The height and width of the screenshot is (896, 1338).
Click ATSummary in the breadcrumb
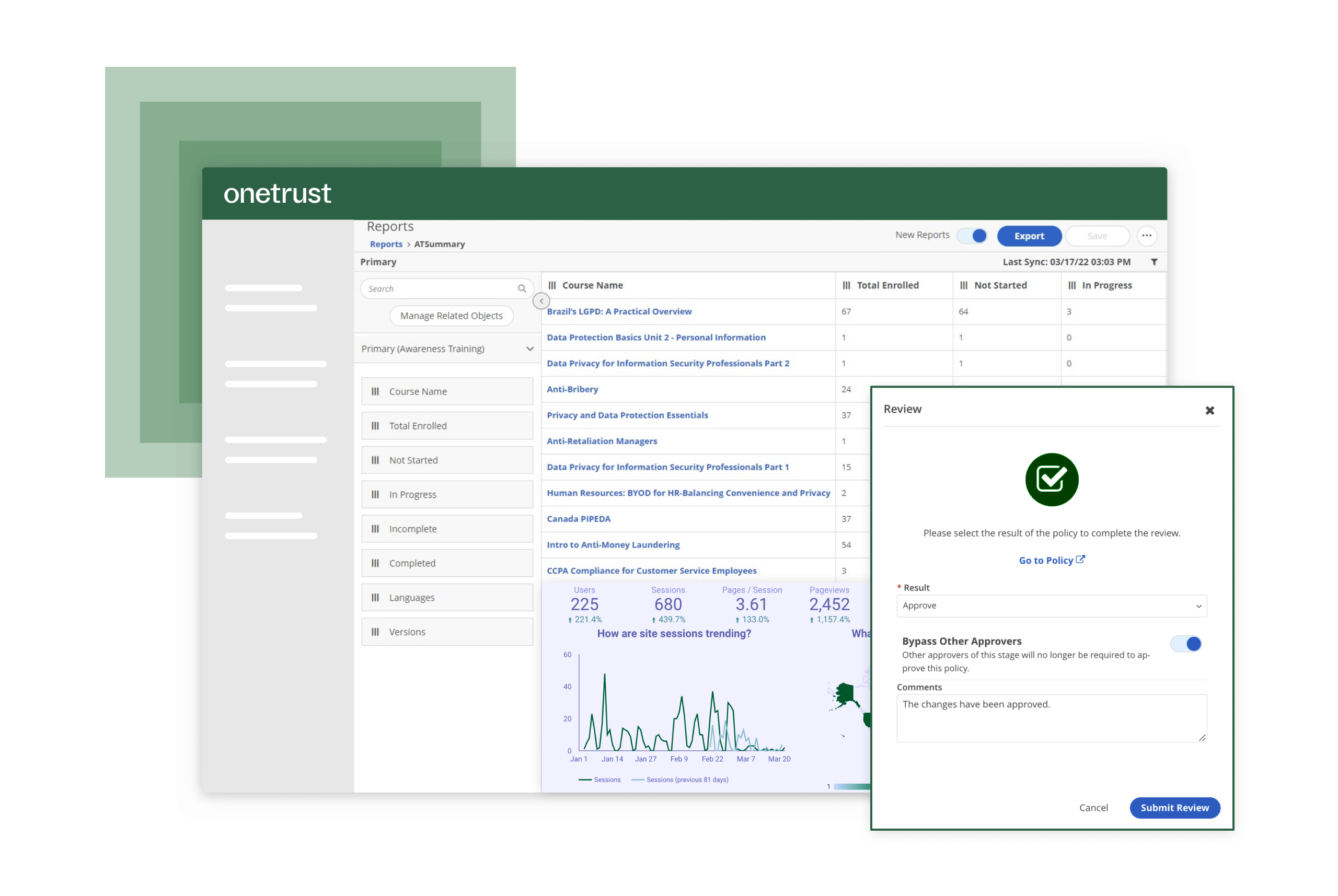click(x=439, y=244)
